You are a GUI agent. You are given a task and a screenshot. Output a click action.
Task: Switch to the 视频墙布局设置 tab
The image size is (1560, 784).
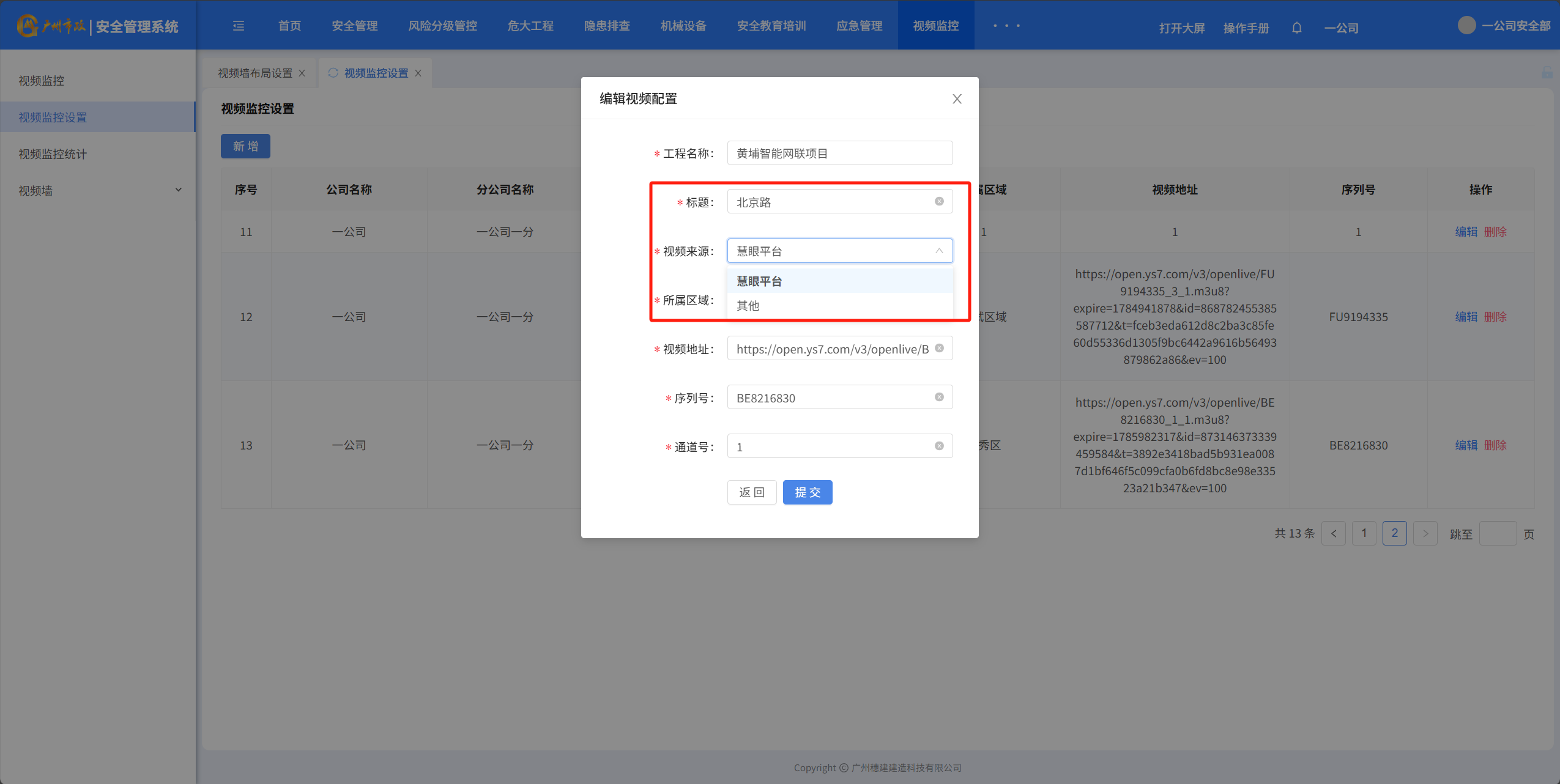coord(255,73)
